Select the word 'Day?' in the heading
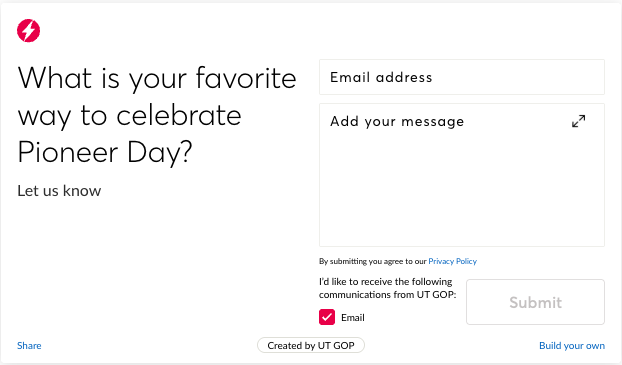Viewport: 622px width, 365px height. click(159, 153)
